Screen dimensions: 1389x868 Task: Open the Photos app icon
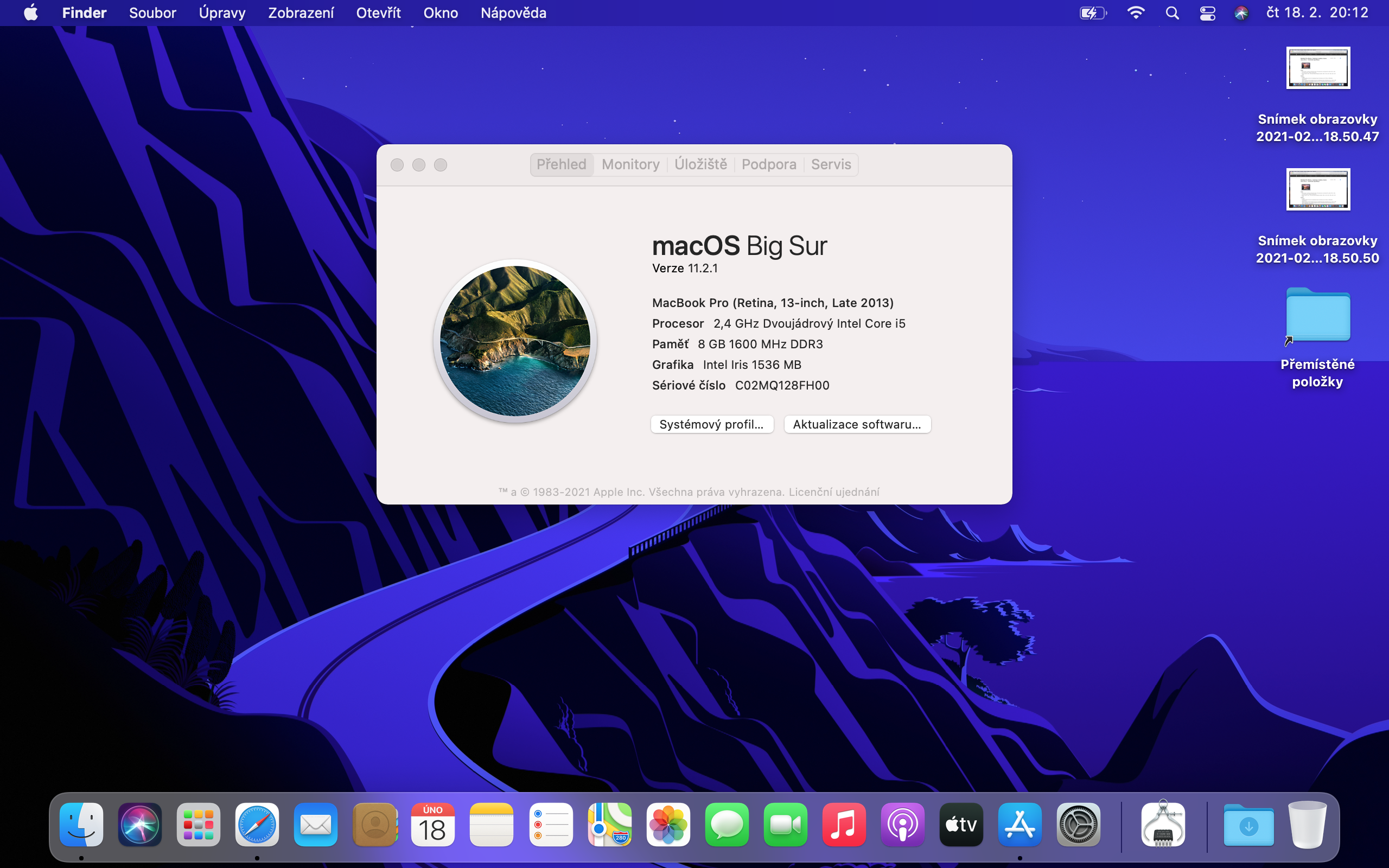click(668, 825)
